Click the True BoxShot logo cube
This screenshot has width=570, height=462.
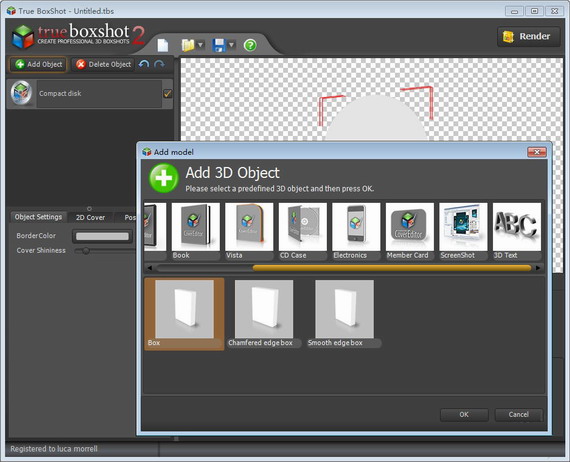click(x=23, y=37)
